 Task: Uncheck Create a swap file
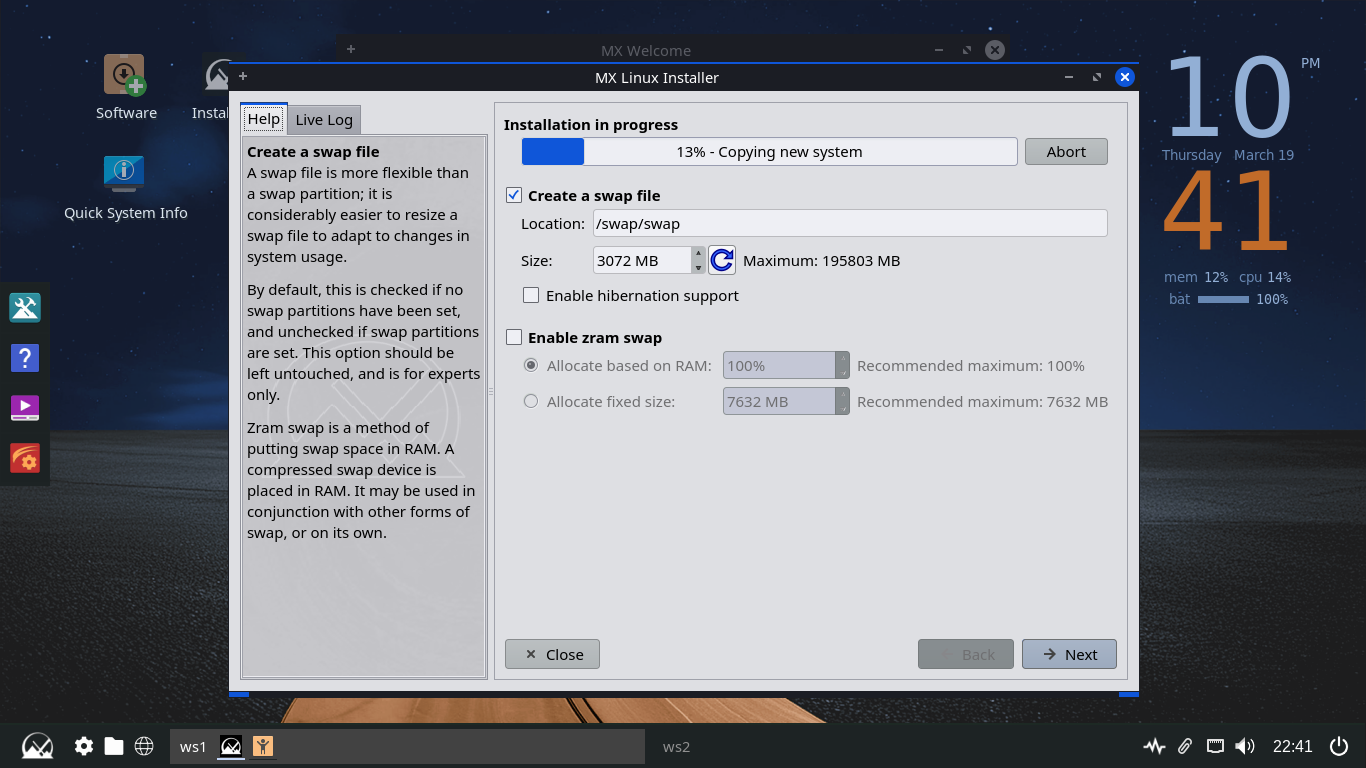click(x=514, y=196)
